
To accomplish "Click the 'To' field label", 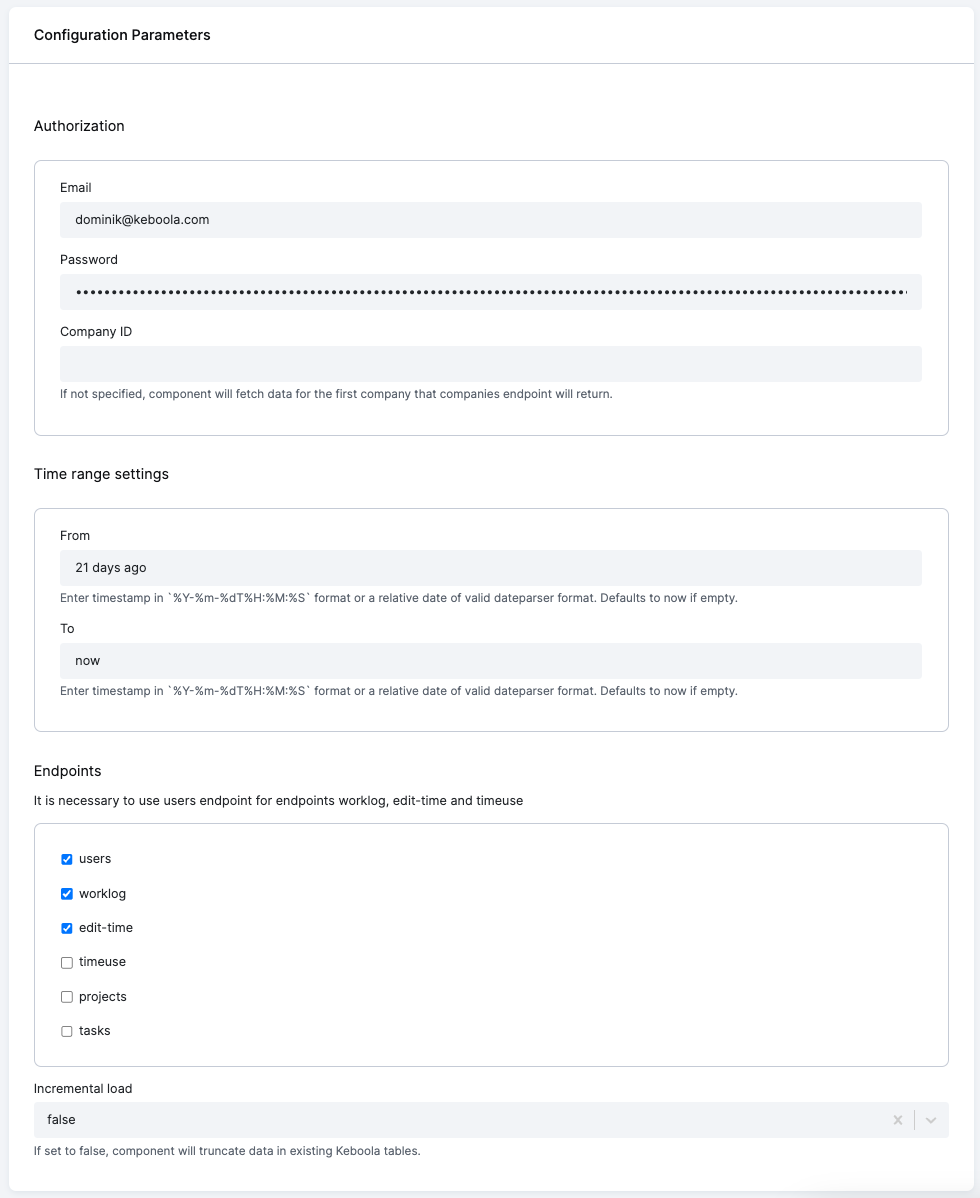I will click(x=67, y=629).
